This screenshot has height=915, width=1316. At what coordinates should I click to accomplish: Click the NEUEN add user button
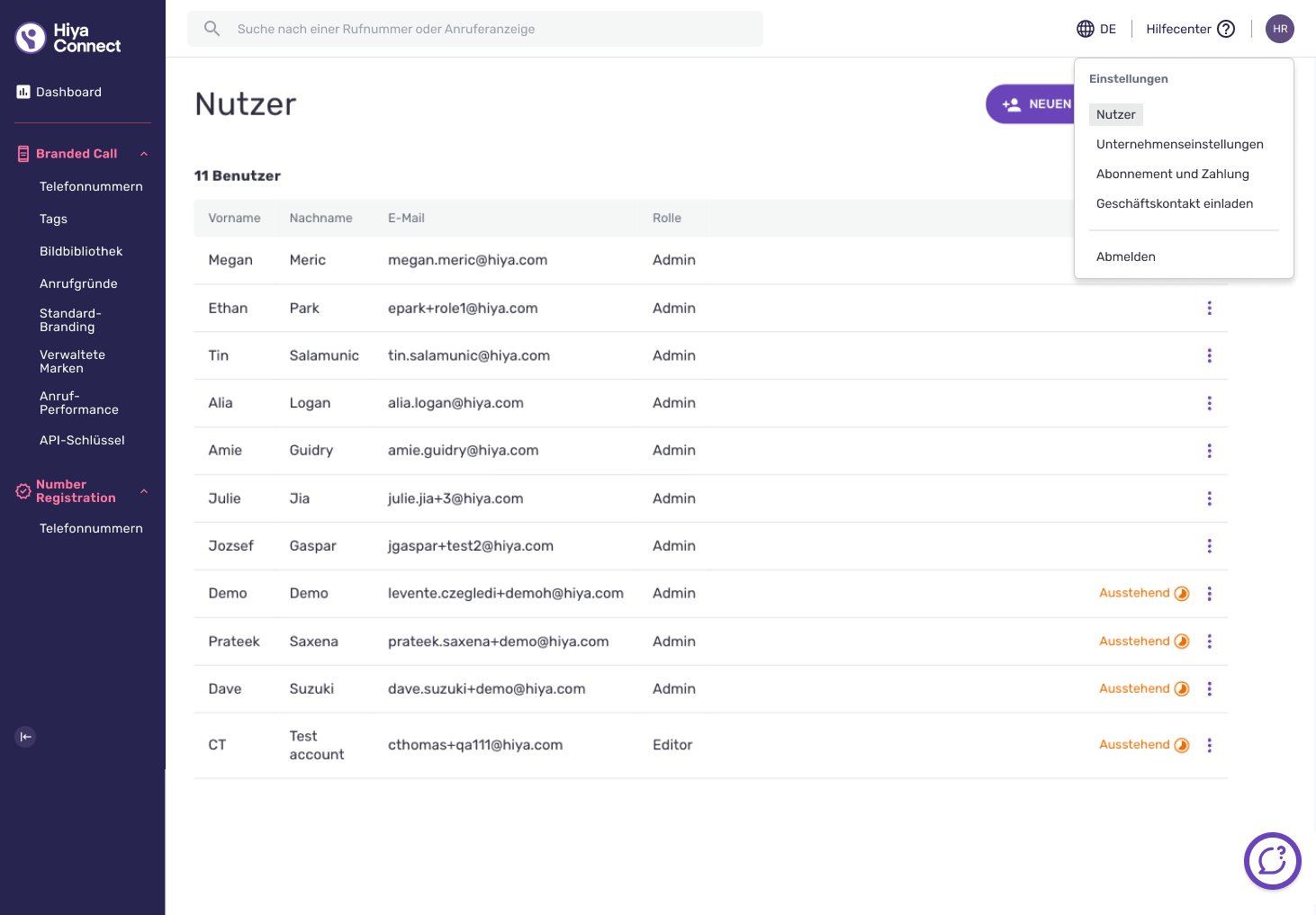point(1032,104)
